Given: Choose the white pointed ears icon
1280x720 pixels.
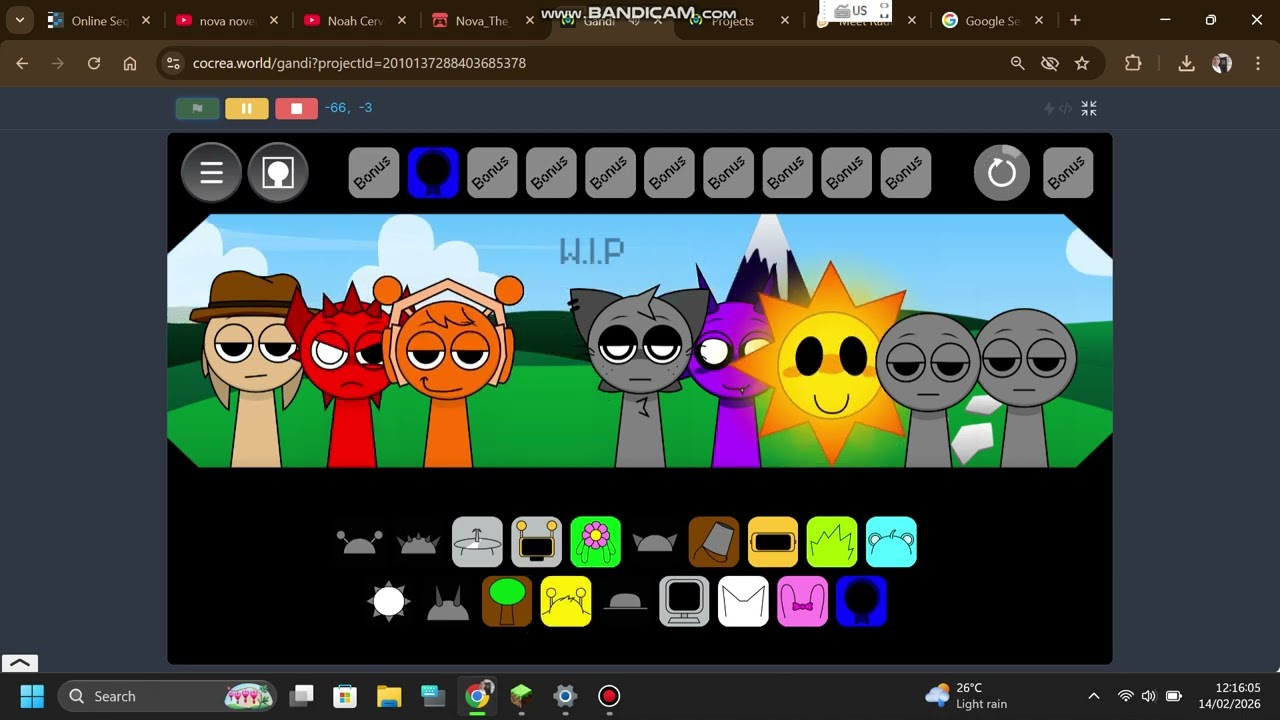Looking at the screenshot, I should [x=743, y=601].
